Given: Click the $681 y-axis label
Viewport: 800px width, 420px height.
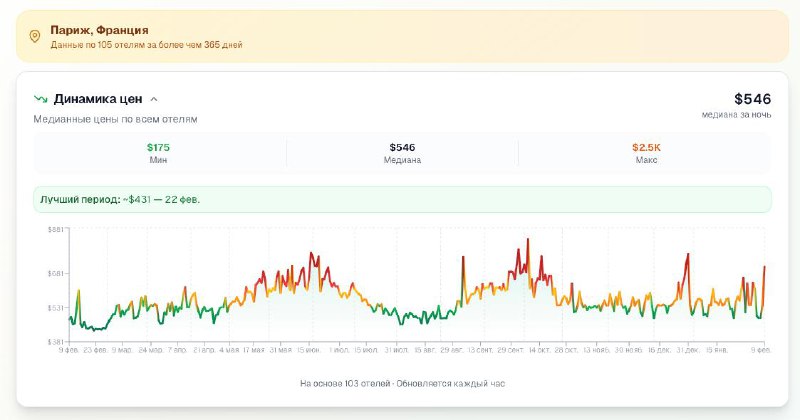Looking at the screenshot, I should 55,274.
